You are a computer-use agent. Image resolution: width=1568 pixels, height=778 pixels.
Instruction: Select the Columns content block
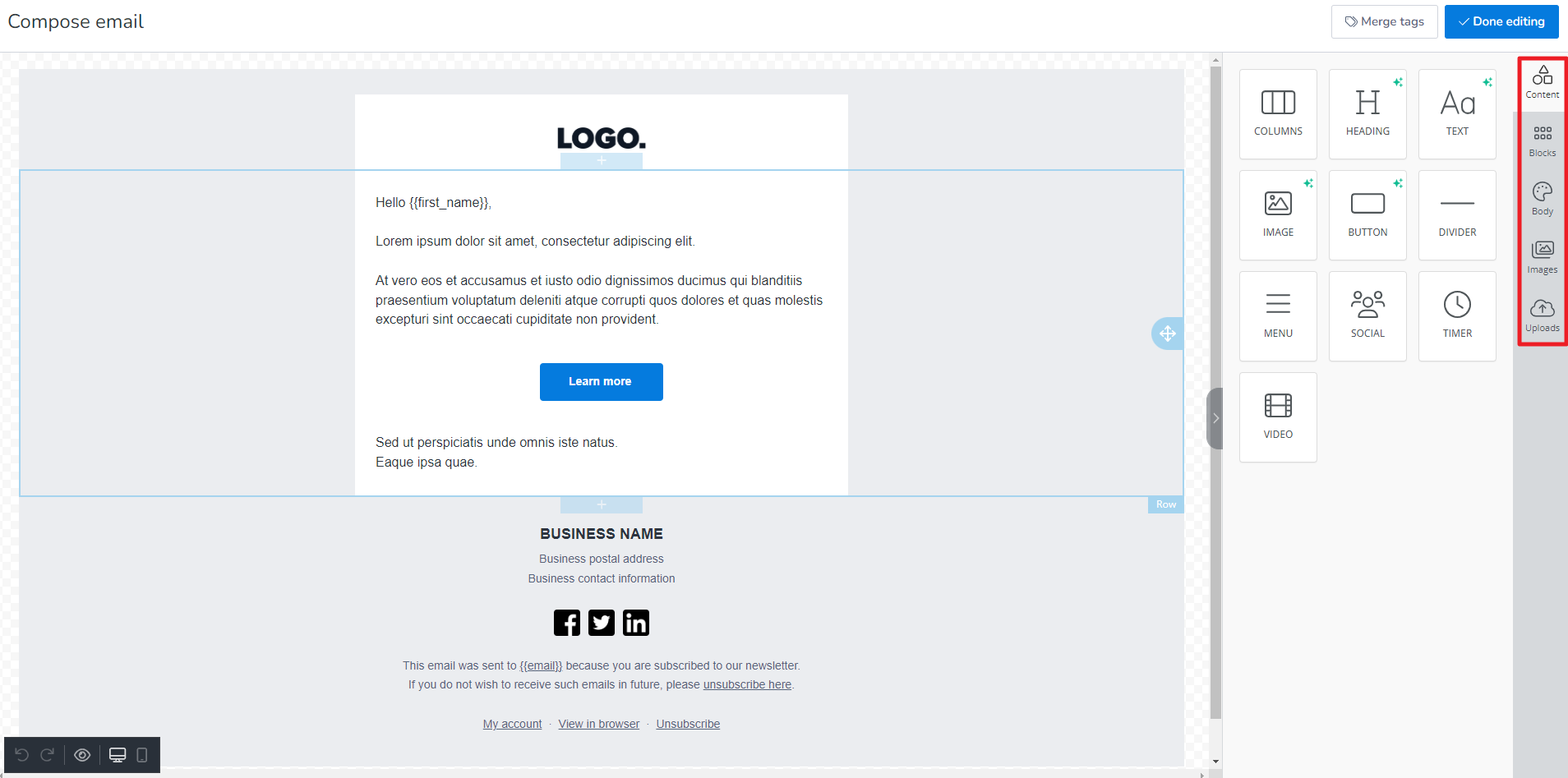pos(1278,114)
